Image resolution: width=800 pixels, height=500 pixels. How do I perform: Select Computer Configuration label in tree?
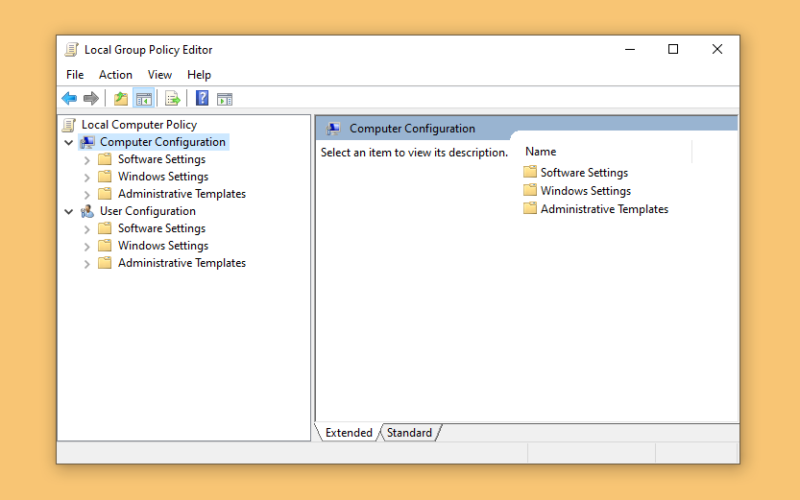click(163, 142)
